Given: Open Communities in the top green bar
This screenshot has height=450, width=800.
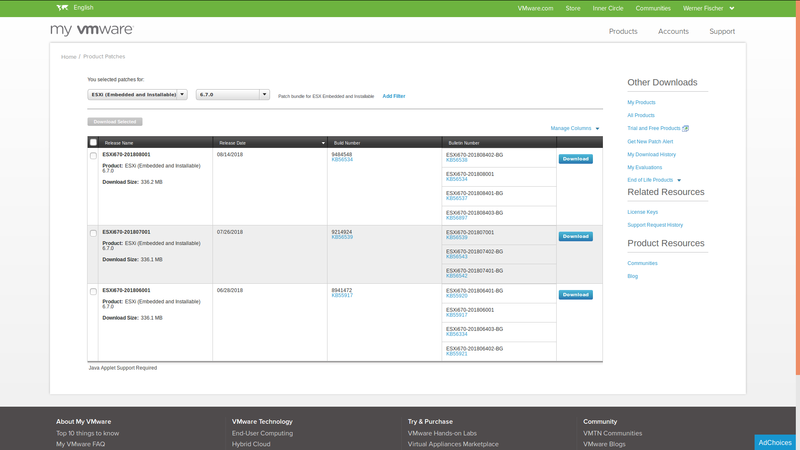Looking at the screenshot, I should pyautogui.click(x=653, y=8).
